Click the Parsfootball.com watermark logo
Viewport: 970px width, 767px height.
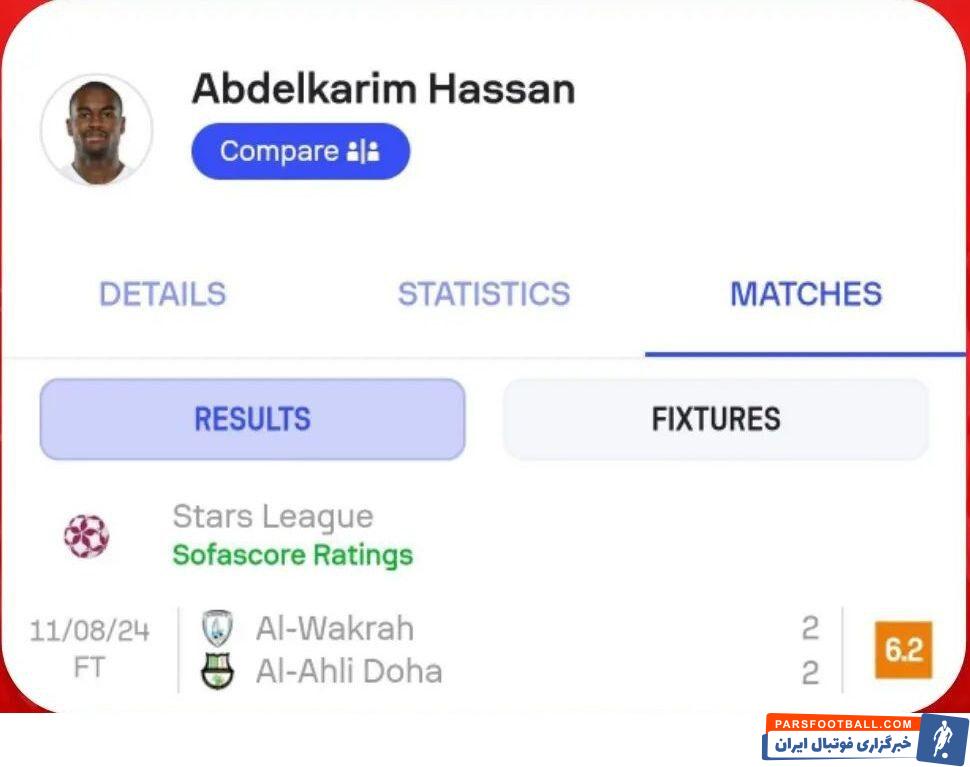(x=866, y=739)
